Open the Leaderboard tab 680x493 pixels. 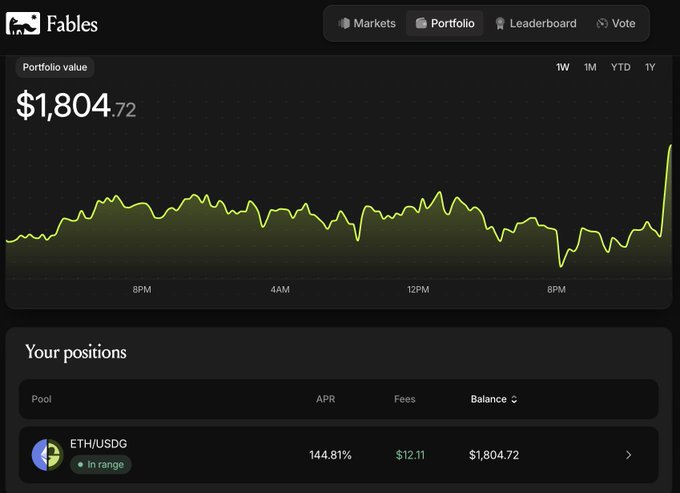click(x=536, y=23)
